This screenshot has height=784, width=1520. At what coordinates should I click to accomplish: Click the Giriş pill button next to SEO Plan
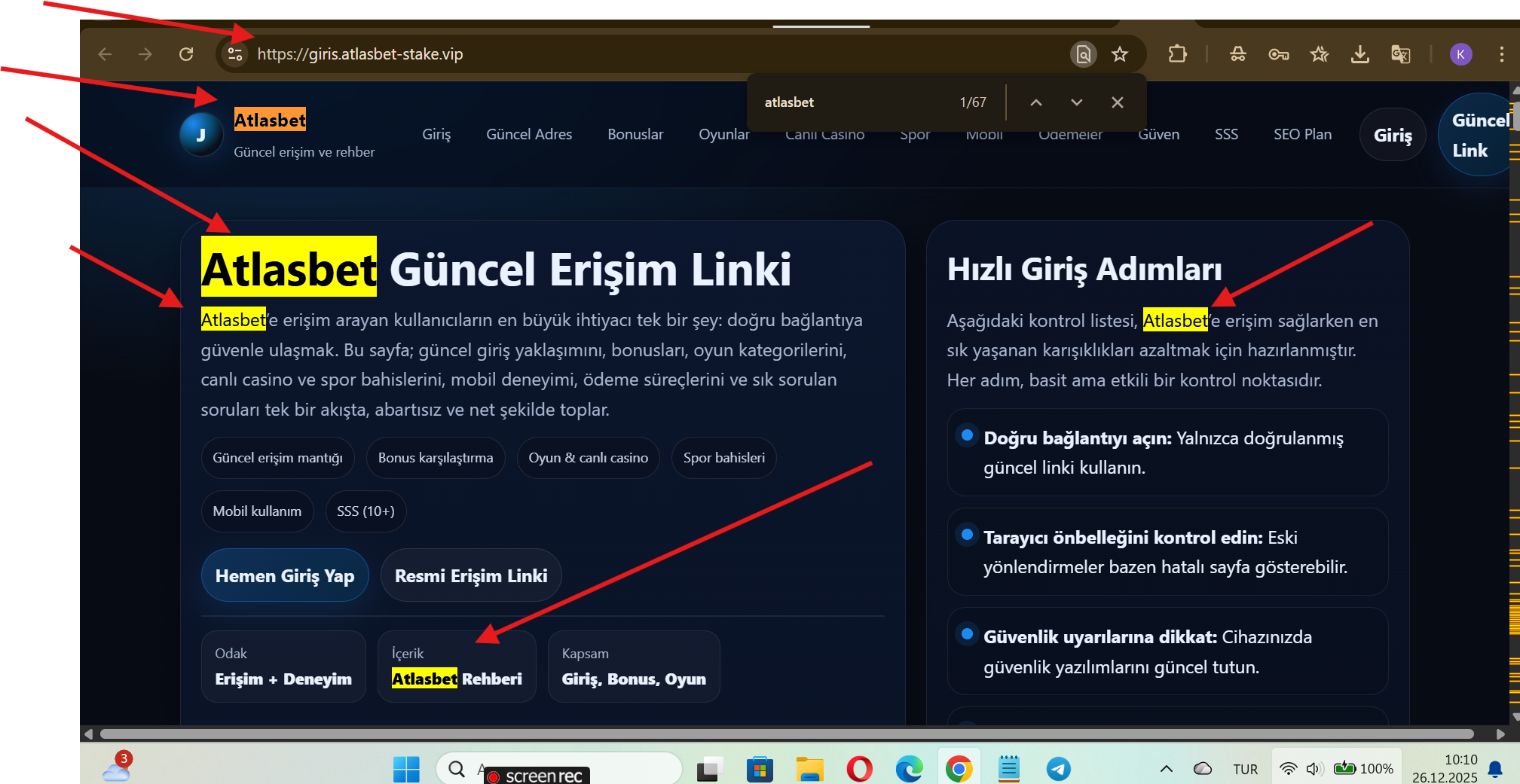[x=1393, y=135]
